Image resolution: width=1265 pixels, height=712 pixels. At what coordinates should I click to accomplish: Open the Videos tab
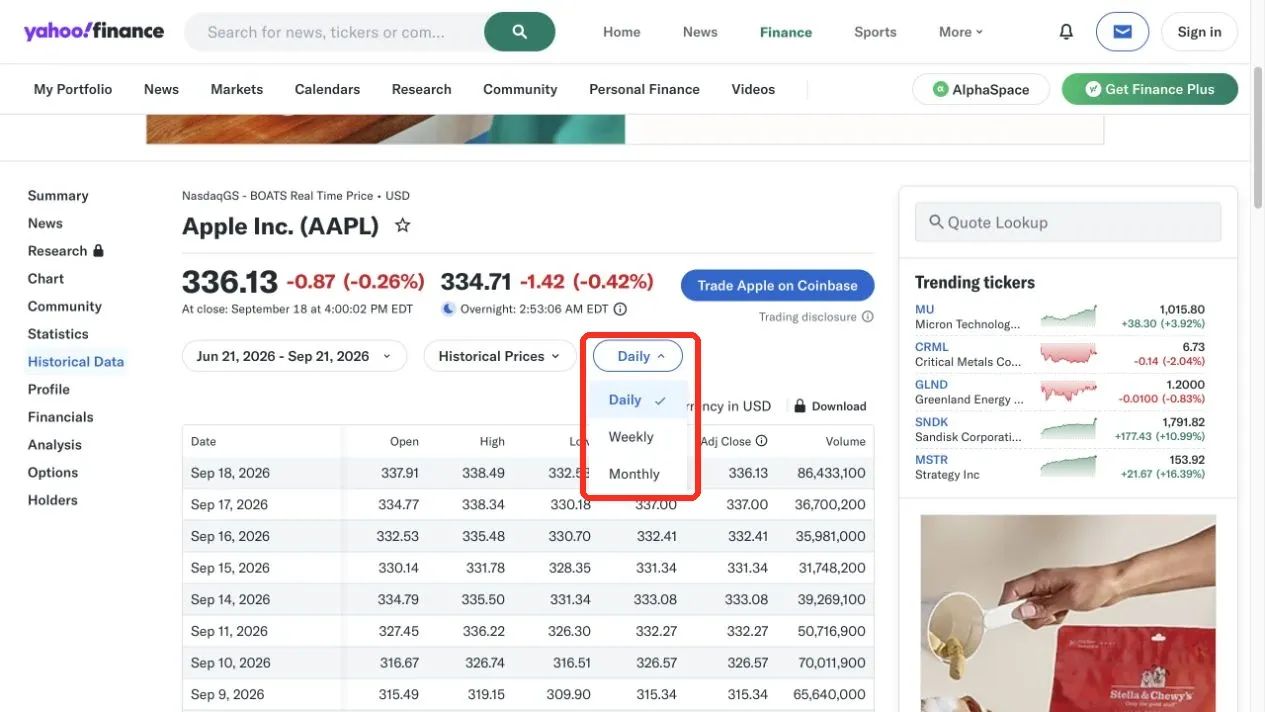pos(753,89)
